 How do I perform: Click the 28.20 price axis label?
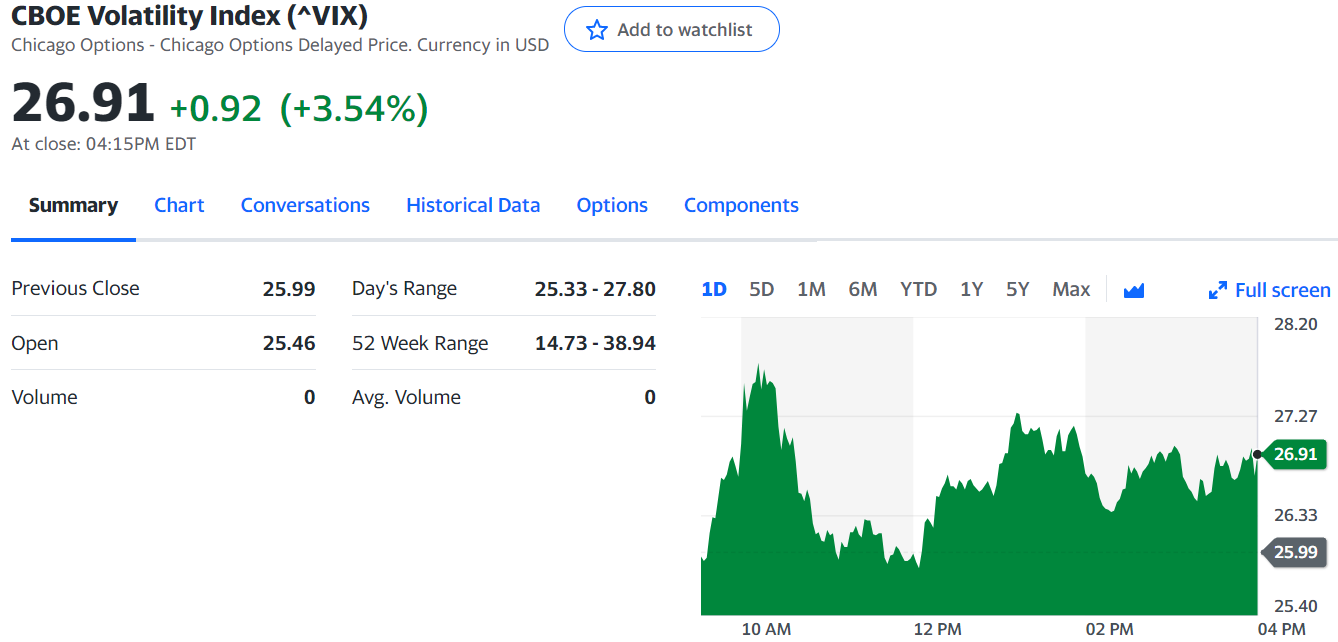pos(1295,324)
